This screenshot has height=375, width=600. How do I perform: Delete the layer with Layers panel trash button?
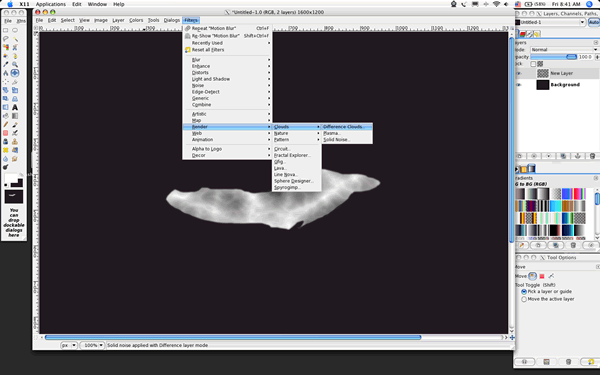[x=592, y=156]
